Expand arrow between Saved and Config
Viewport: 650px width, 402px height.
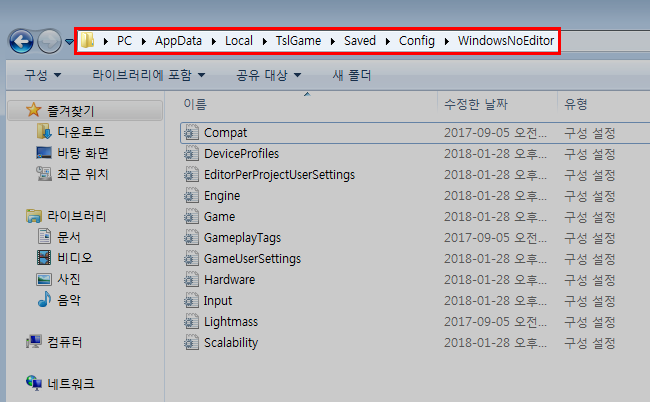pos(388,41)
